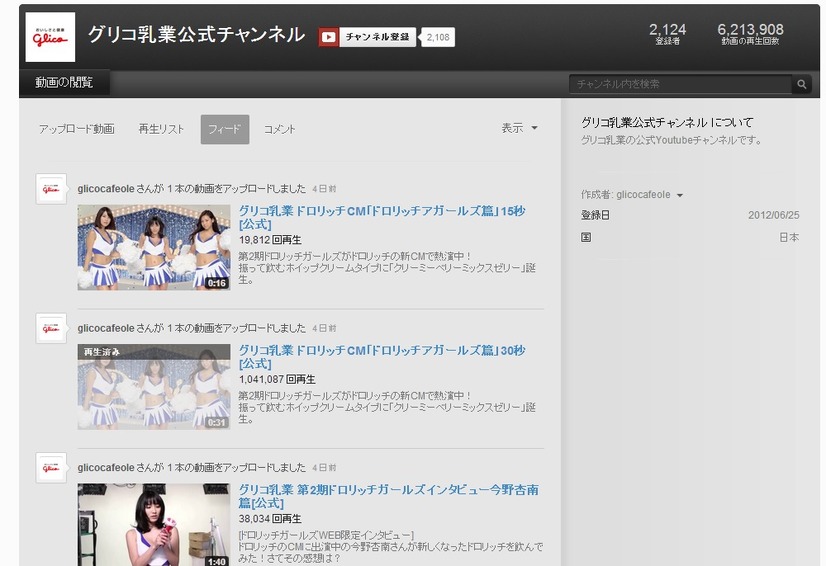The height and width of the screenshot is (566, 826).
Task: Click the Glico channel logo in header
Action: click(50, 37)
